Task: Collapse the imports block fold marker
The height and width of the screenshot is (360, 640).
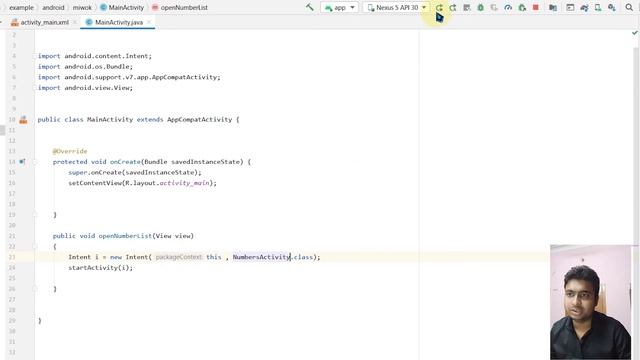Action: tap(35, 56)
